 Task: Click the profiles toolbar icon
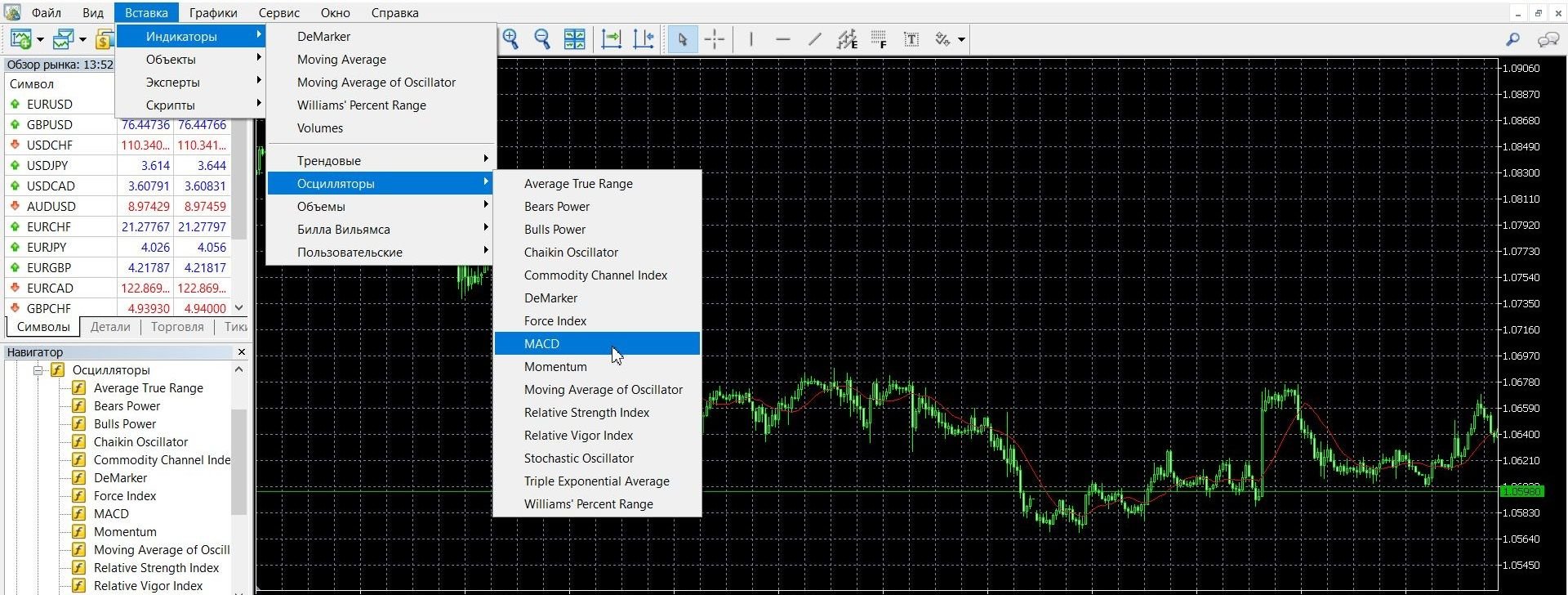point(63,39)
